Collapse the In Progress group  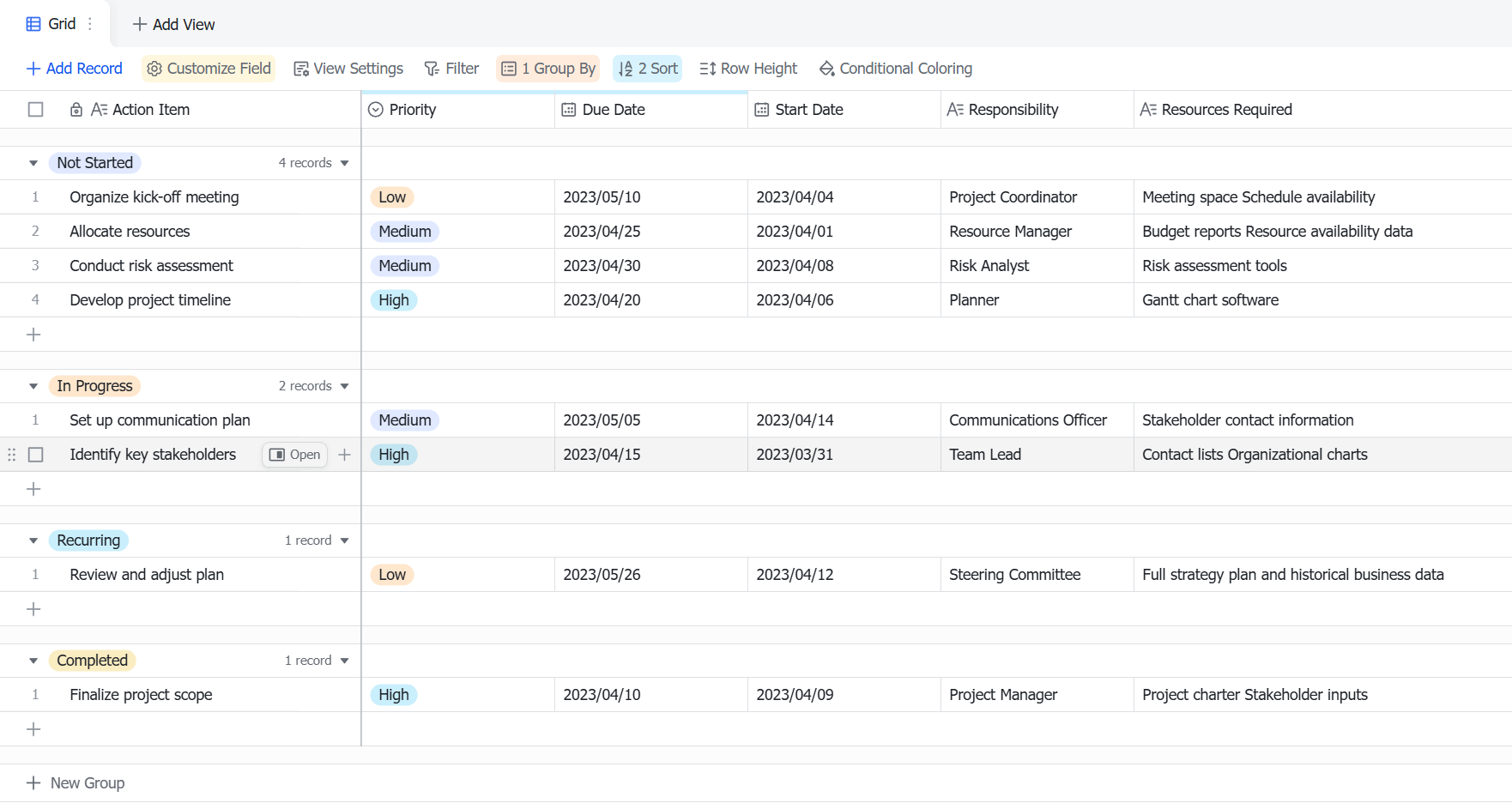[x=33, y=386]
